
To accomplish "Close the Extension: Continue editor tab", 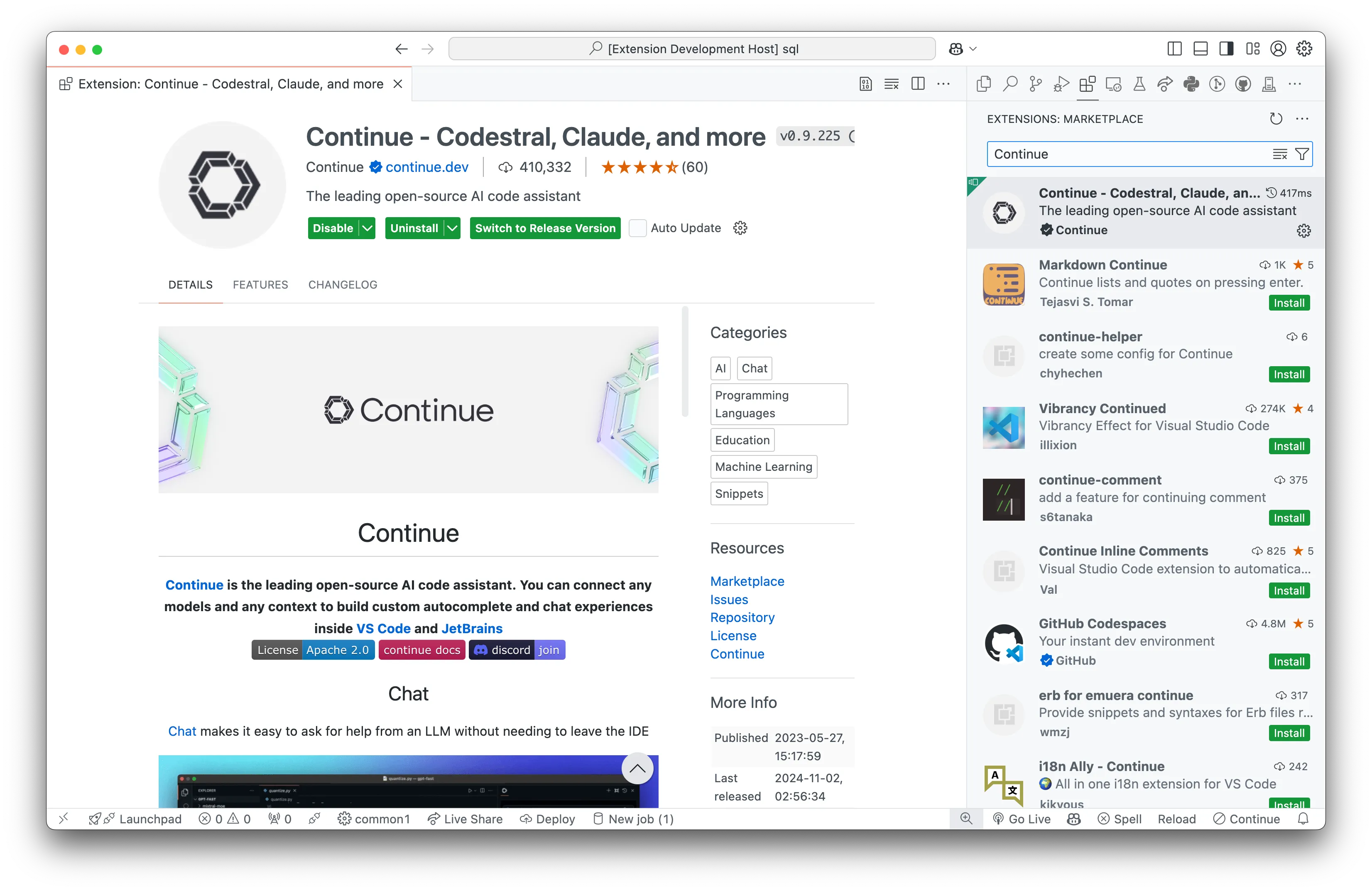I will pos(397,84).
